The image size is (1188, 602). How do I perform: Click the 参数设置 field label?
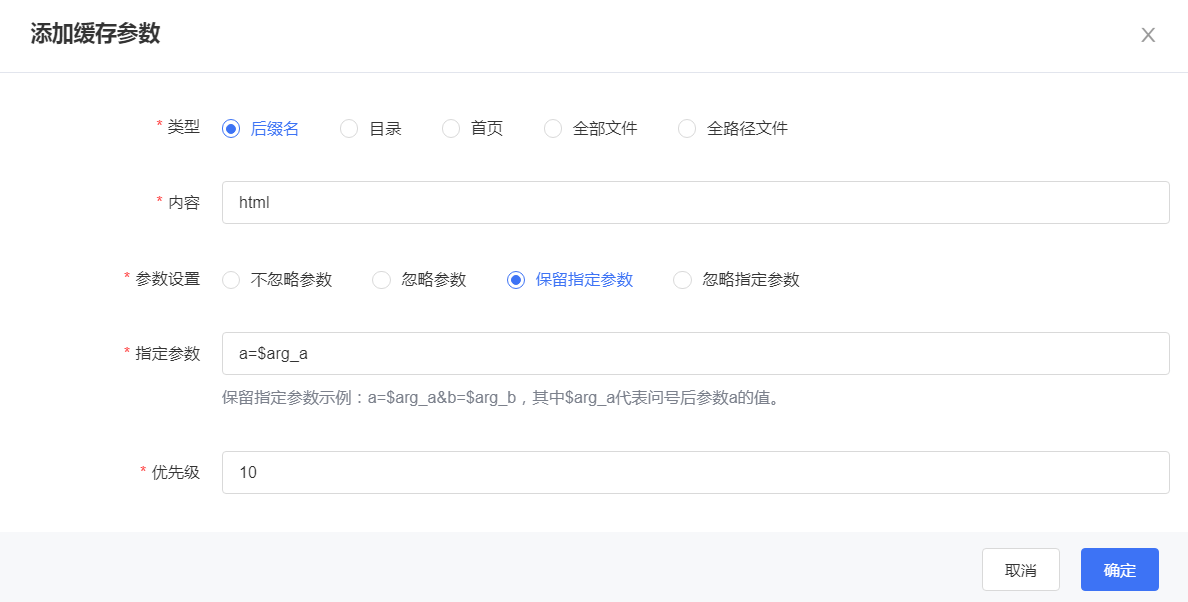pos(167,279)
